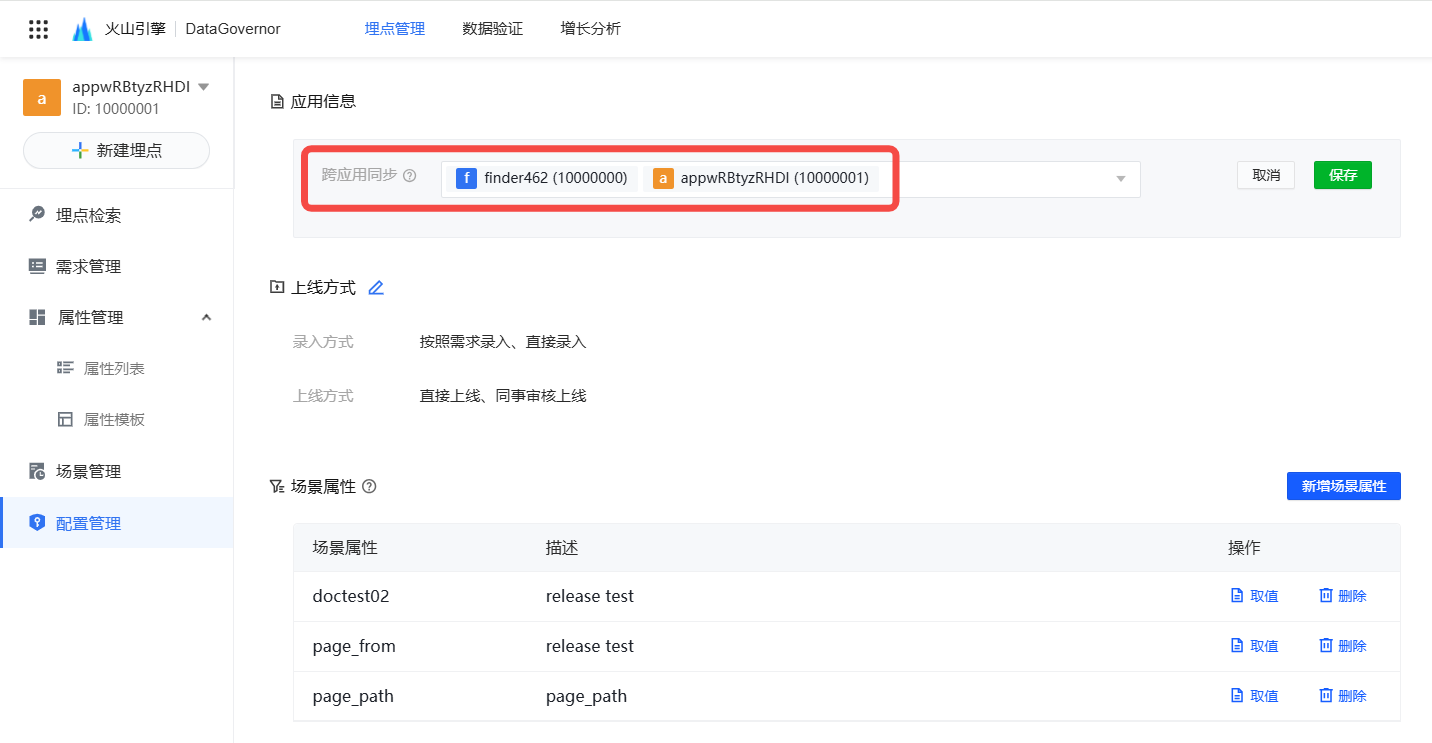Screen dimensions: 1432x743
Task: Open the app launcher grid icon
Action: coord(38,29)
